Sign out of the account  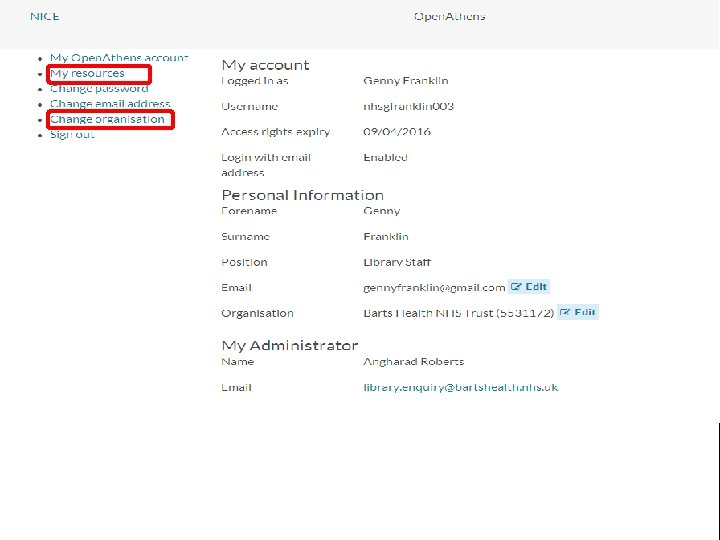72,135
